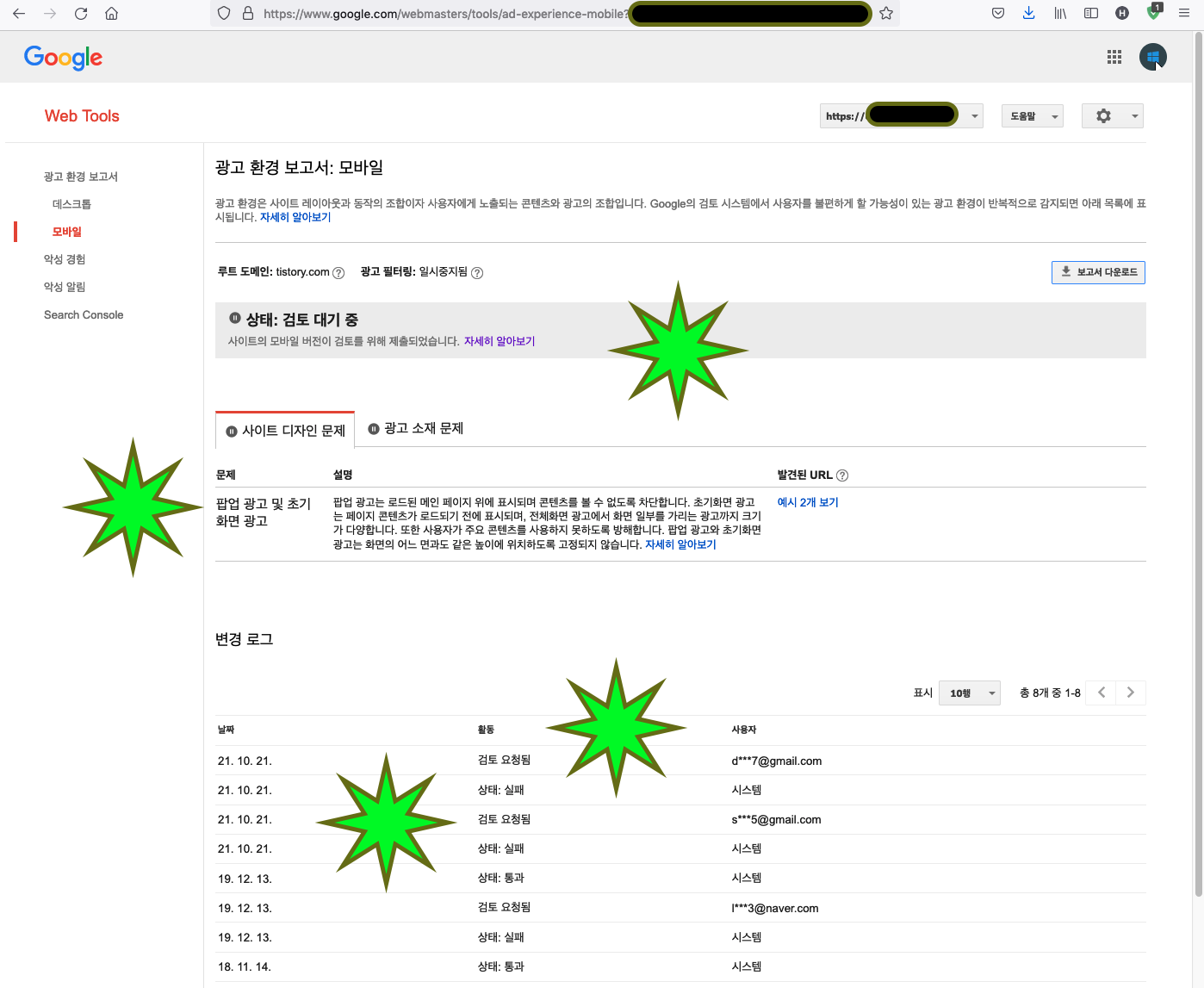The height and width of the screenshot is (988, 1204).
Task: Open 자세히 알아보기 link in intro text
Action: tap(295, 217)
